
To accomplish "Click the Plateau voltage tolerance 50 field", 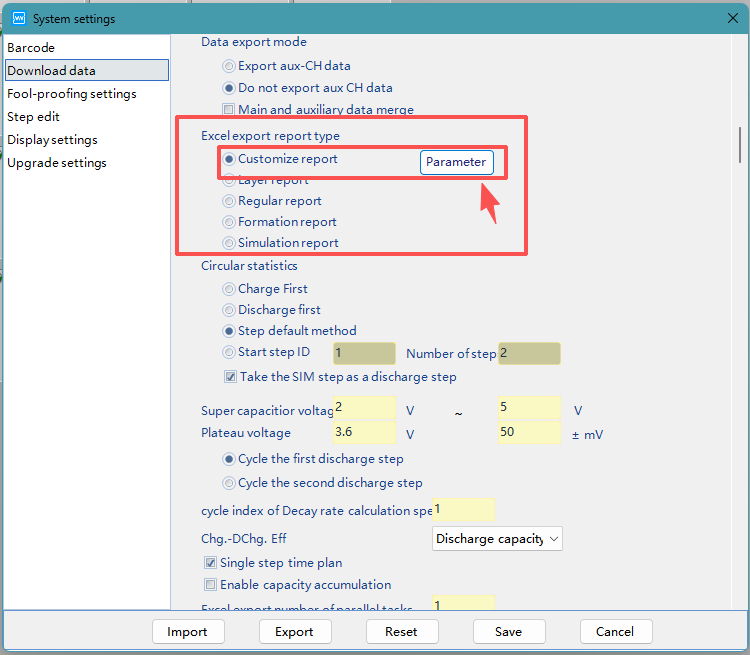I will pyautogui.click(x=529, y=433).
